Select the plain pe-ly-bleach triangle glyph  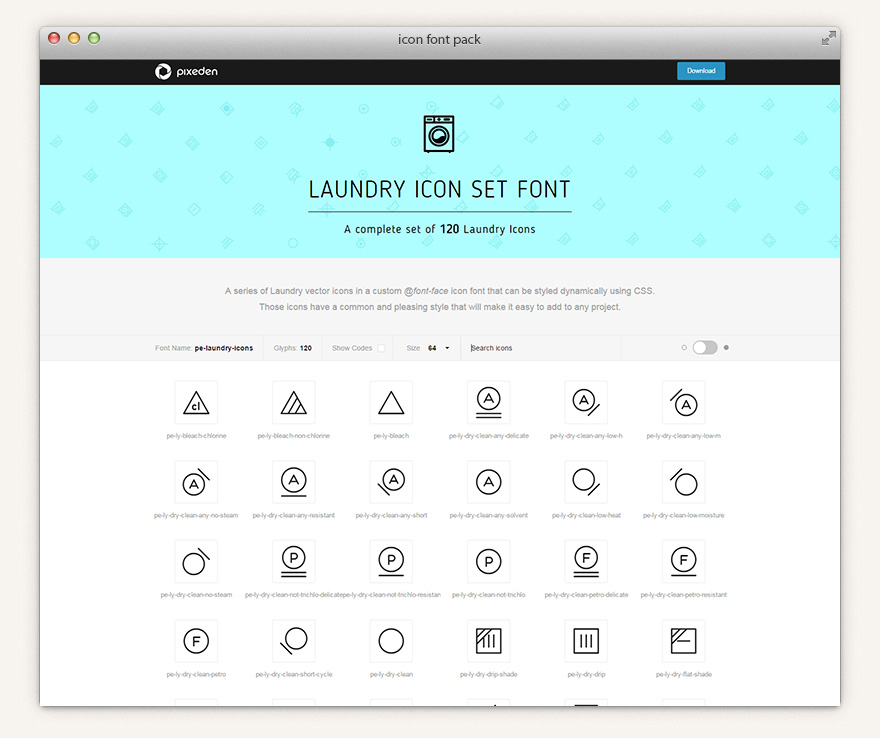click(391, 401)
